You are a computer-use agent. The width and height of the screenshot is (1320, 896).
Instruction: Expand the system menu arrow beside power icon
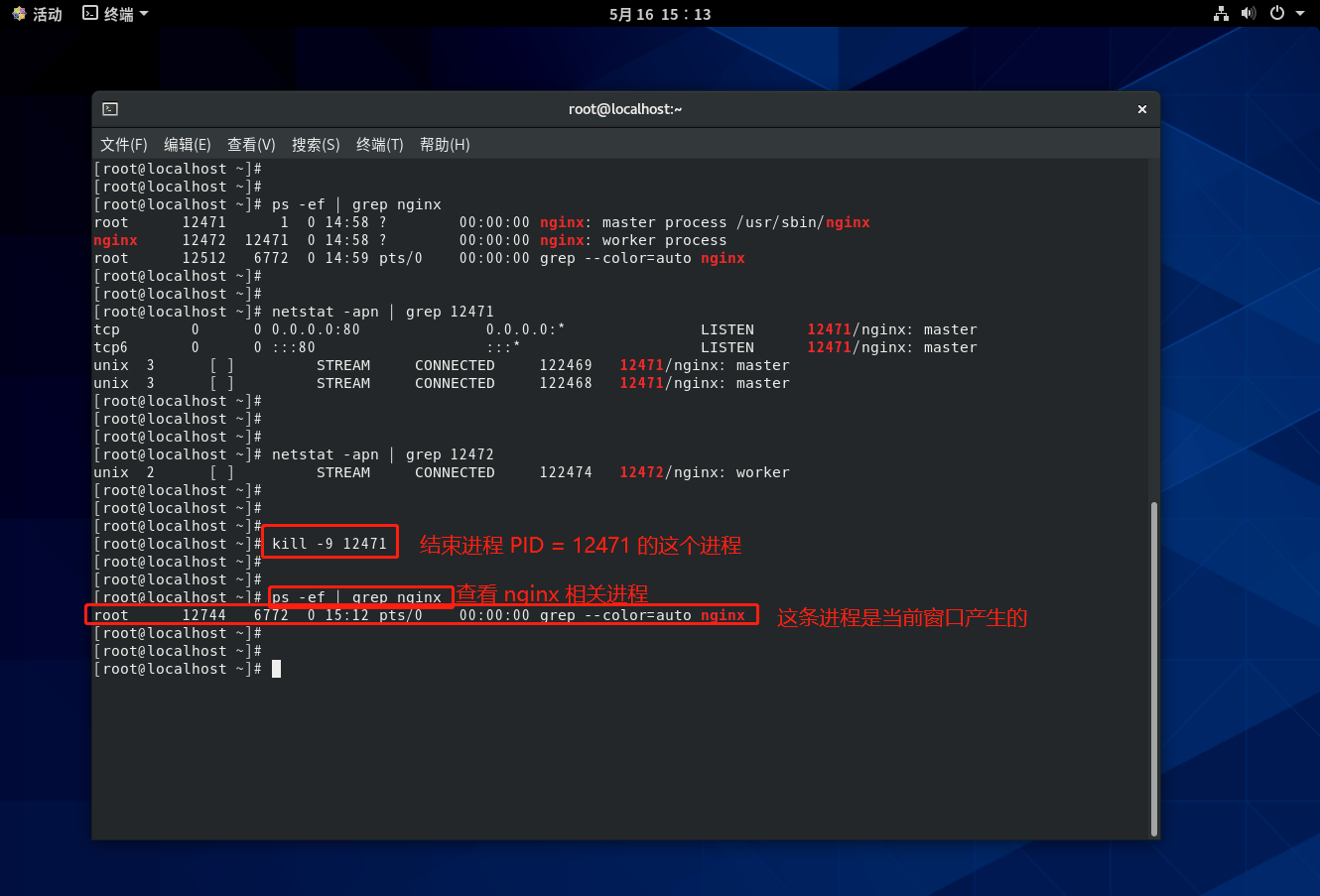(x=1300, y=14)
